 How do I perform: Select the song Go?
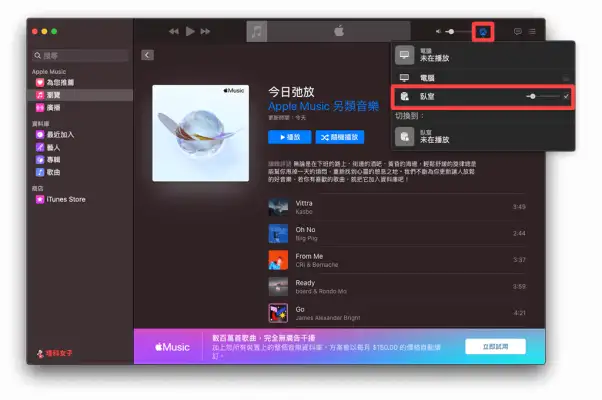[x=397, y=313]
